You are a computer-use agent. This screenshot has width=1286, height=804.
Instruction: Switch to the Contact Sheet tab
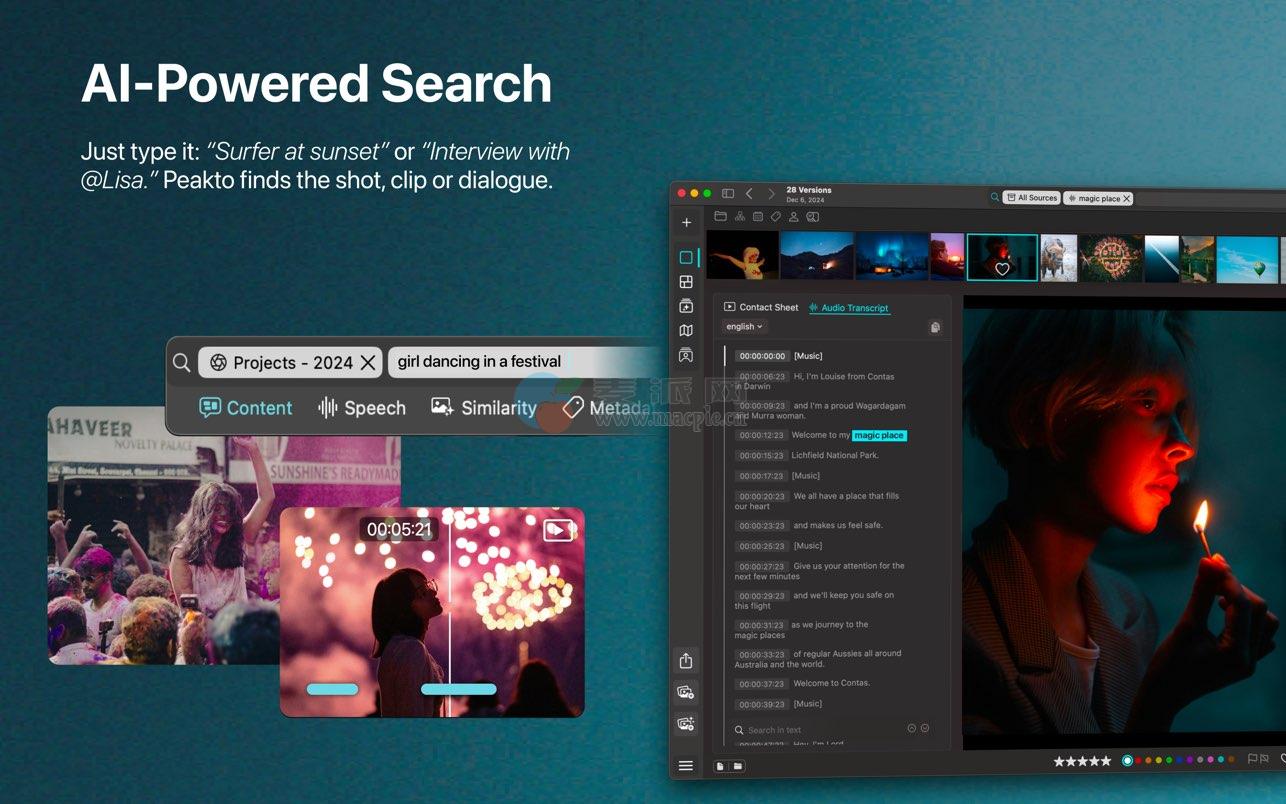pos(761,307)
